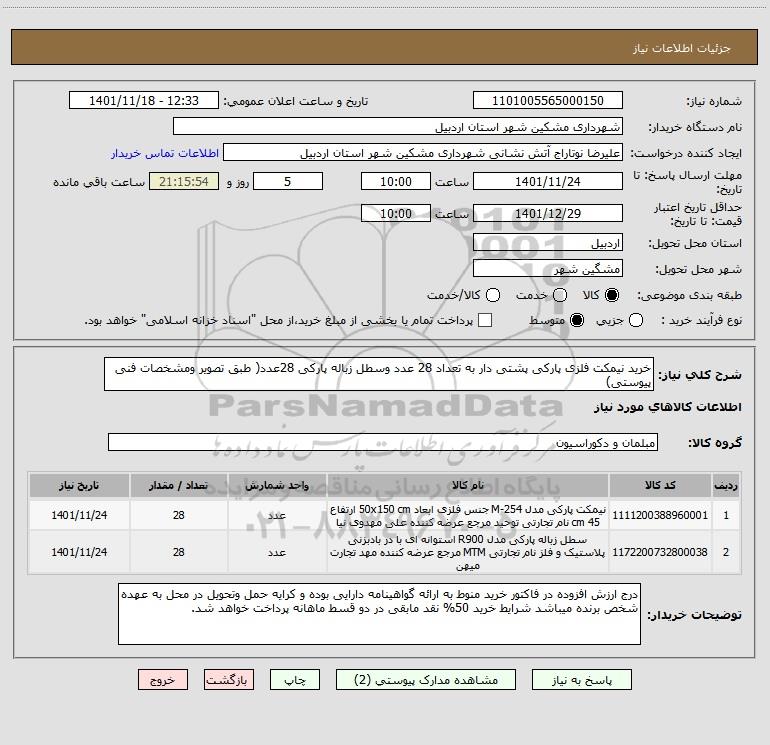The height and width of the screenshot is (745, 770).
Task: Select the کالا/خدمت radio button
Action: (493, 295)
